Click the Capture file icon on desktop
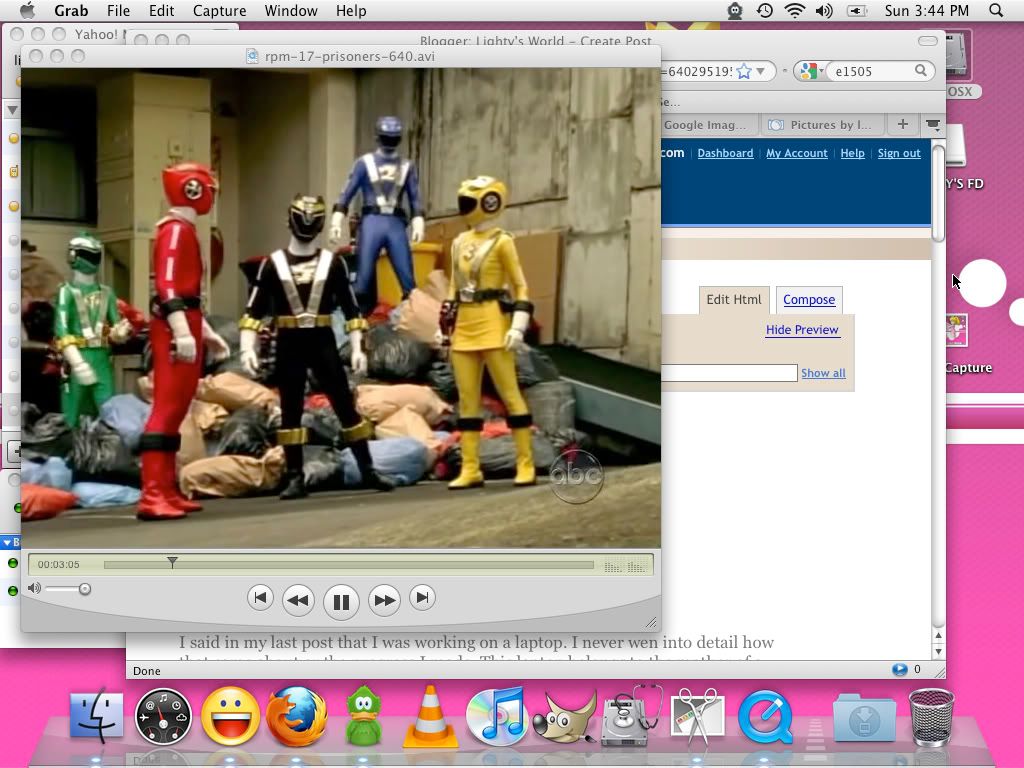1024x768 pixels. [957, 330]
